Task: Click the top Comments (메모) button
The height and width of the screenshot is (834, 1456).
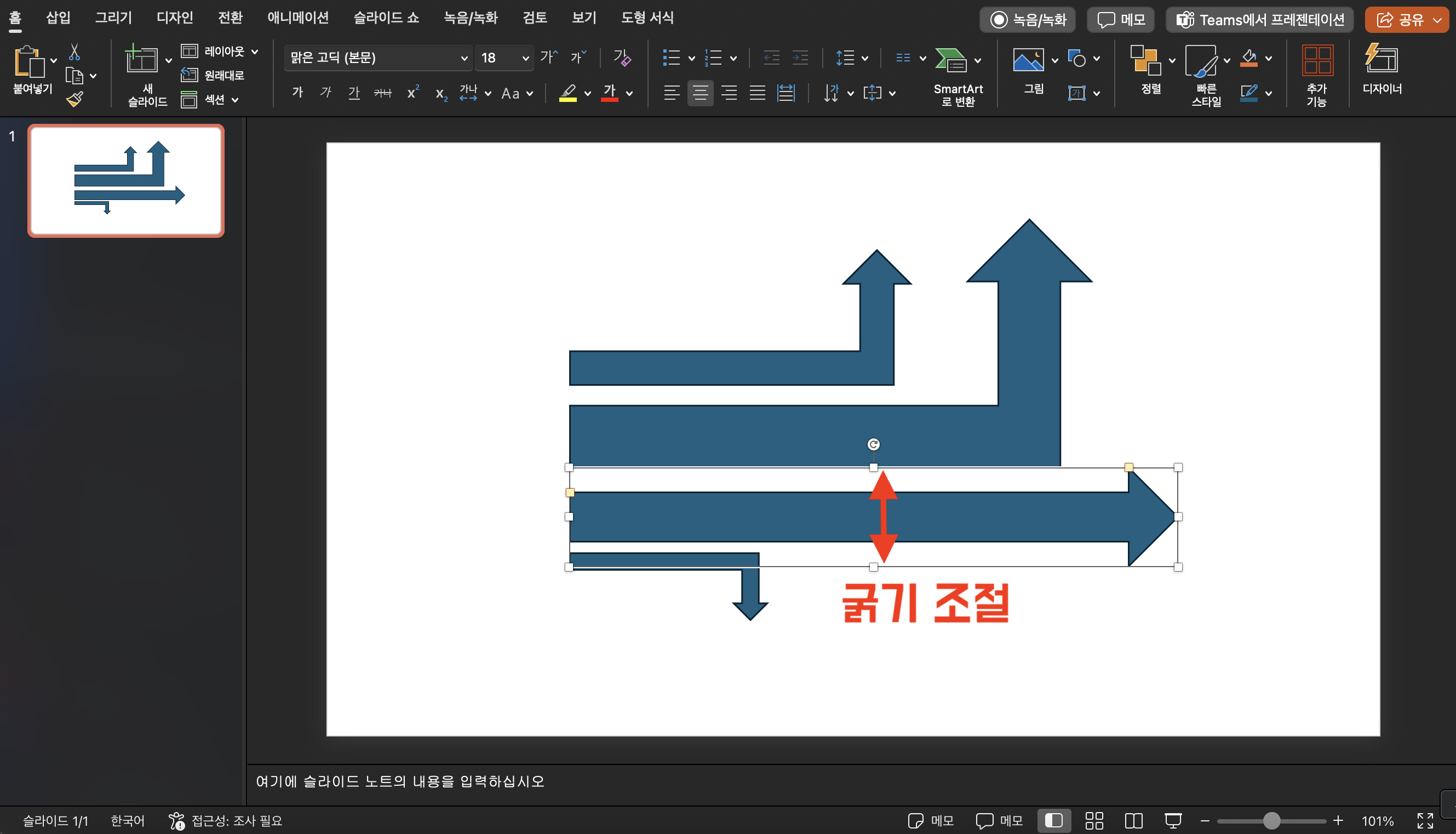Action: pos(1120,20)
